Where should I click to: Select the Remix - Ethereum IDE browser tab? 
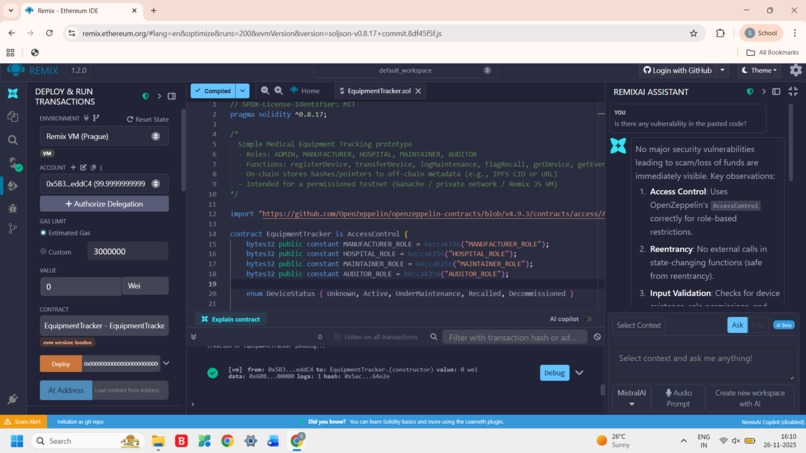click(82, 10)
